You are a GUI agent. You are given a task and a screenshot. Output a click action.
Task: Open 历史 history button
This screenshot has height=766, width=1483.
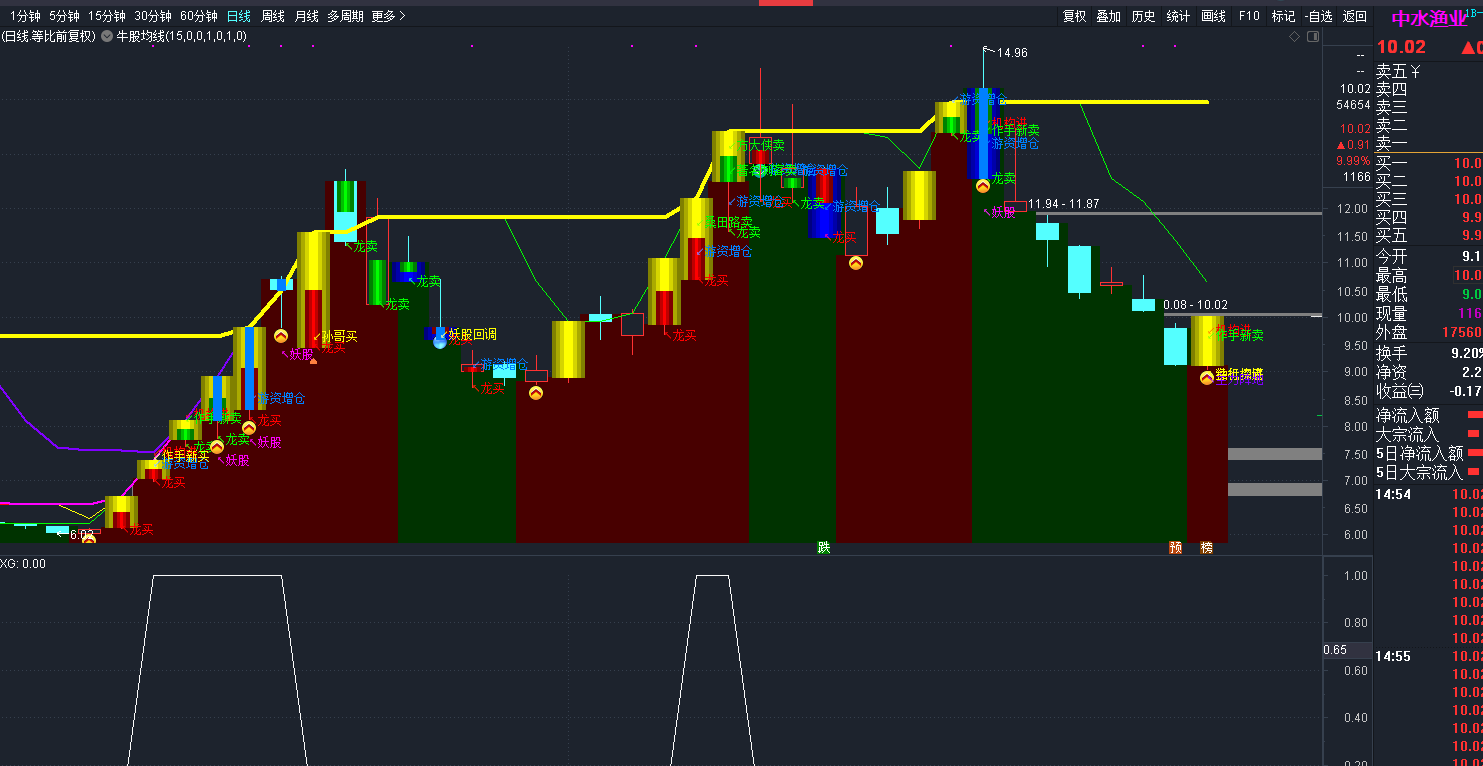[x=1143, y=16]
